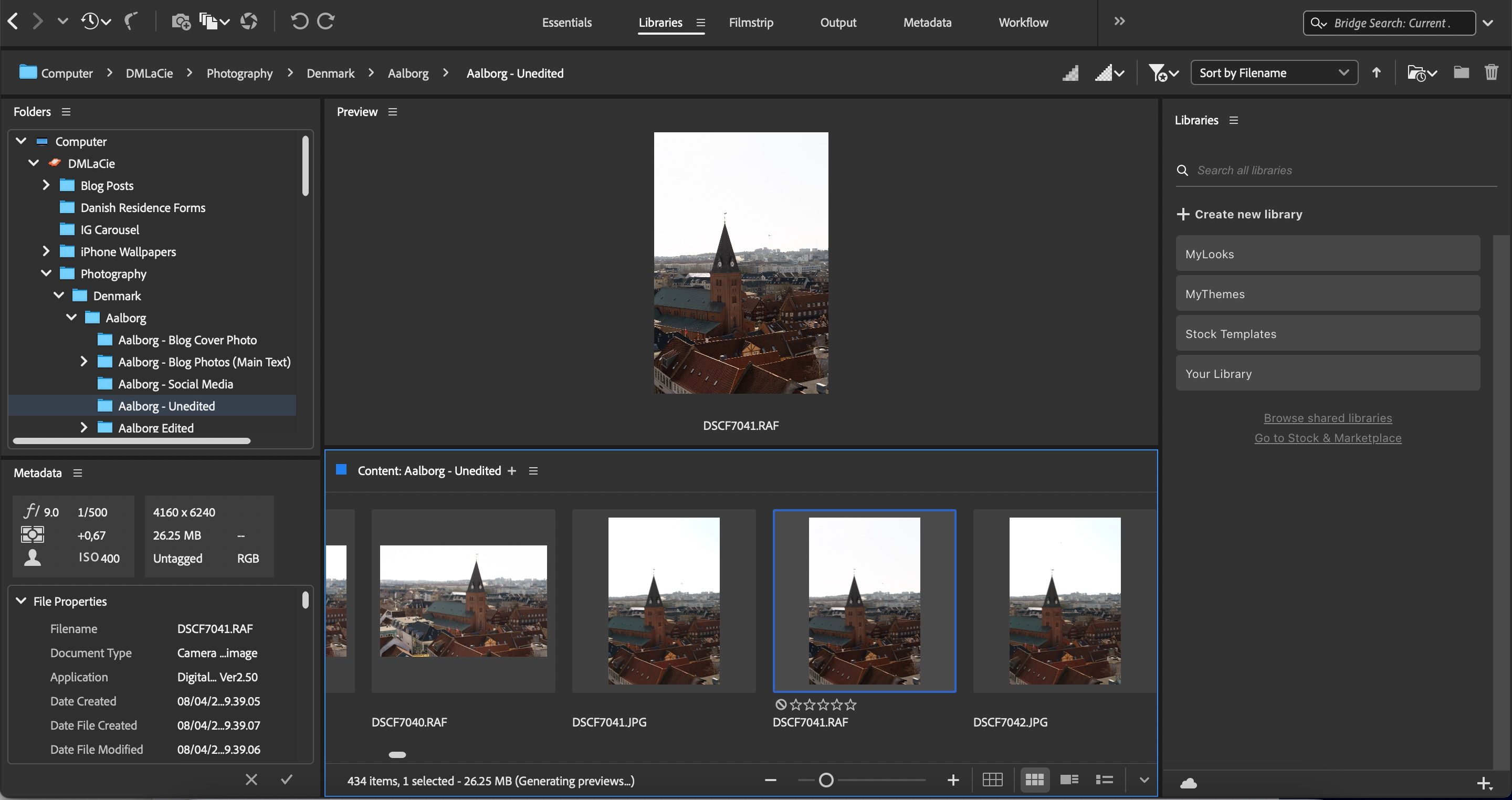Delete the selected item using the trash icon
The height and width of the screenshot is (800, 1512).
[1493, 72]
